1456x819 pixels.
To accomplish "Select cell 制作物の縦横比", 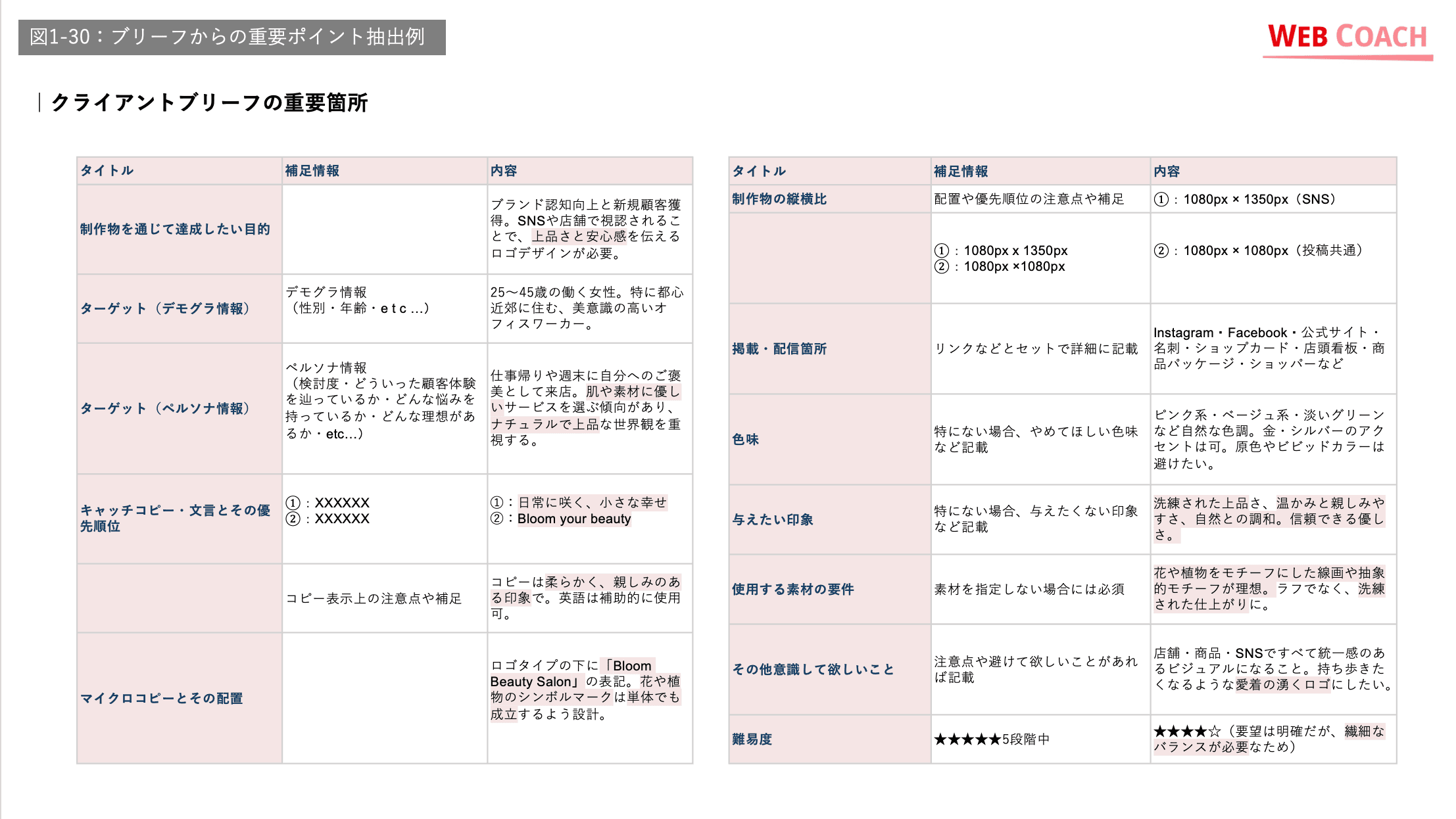I will (x=830, y=199).
